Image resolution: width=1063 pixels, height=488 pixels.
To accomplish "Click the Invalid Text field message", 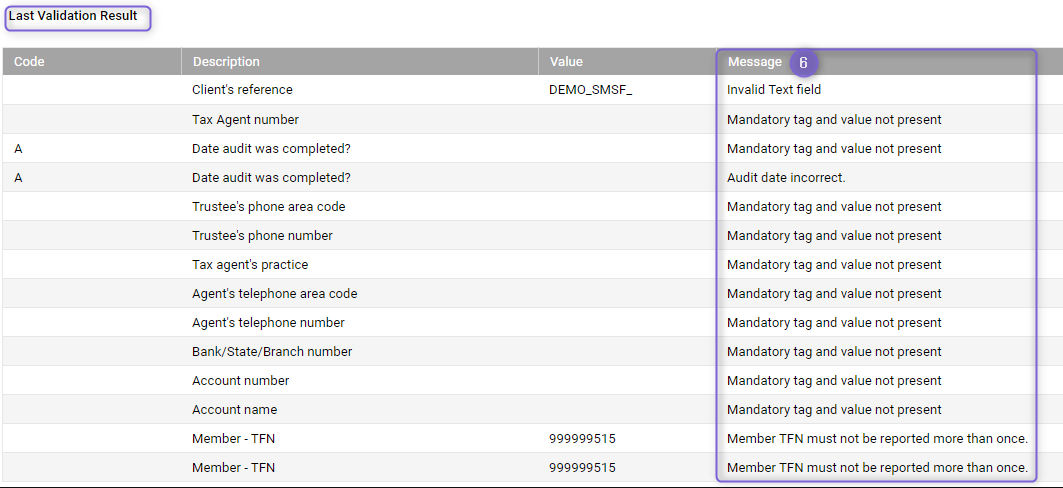I will point(774,89).
